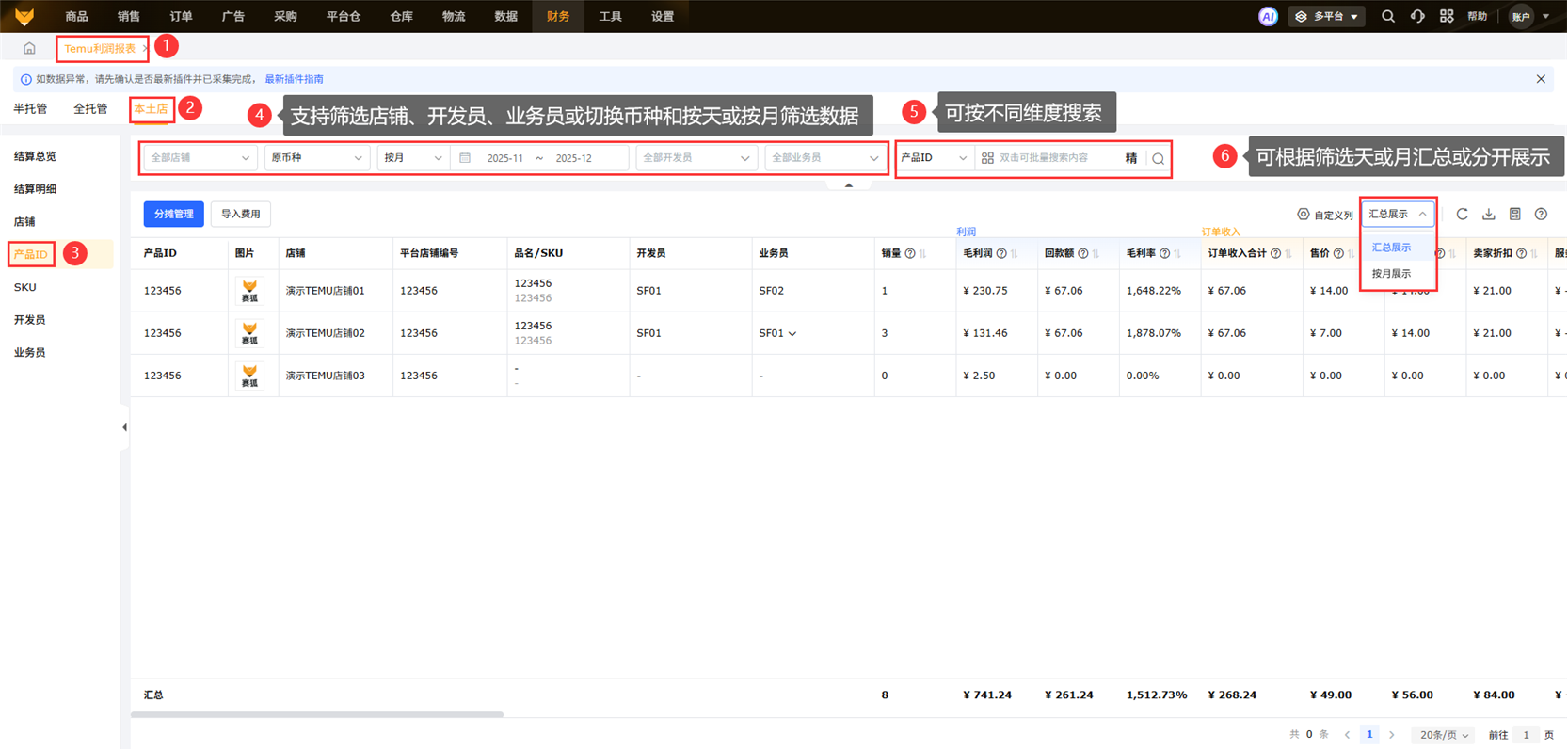Select 按月展示 from display options
This screenshot has height=751, width=1568.
(1391, 274)
